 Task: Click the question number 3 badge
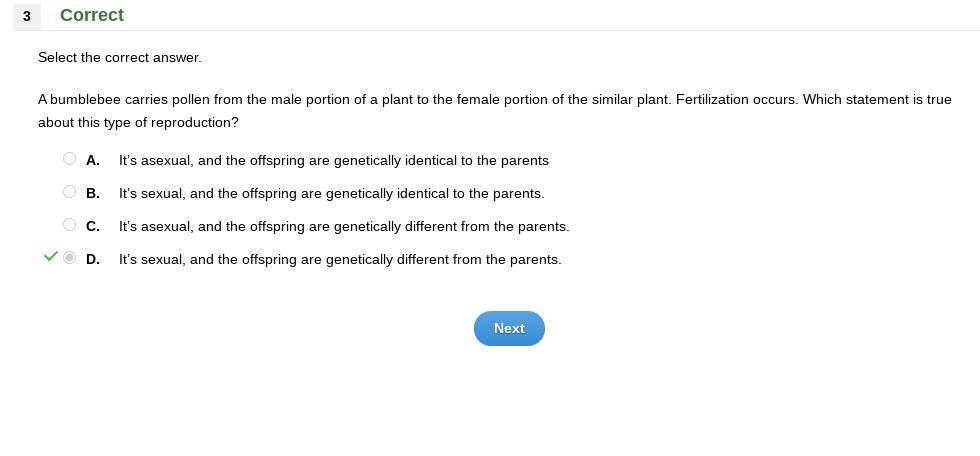click(27, 16)
